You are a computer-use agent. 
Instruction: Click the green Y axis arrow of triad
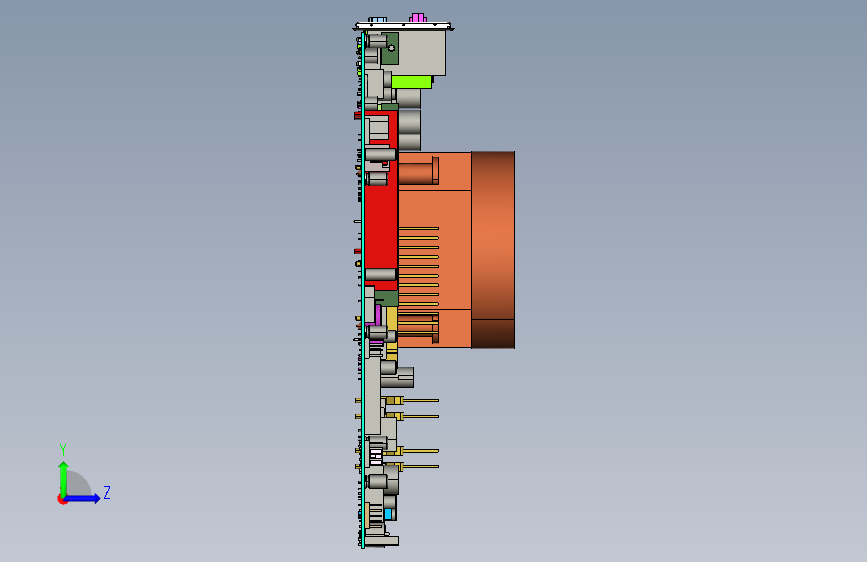tap(64, 478)
